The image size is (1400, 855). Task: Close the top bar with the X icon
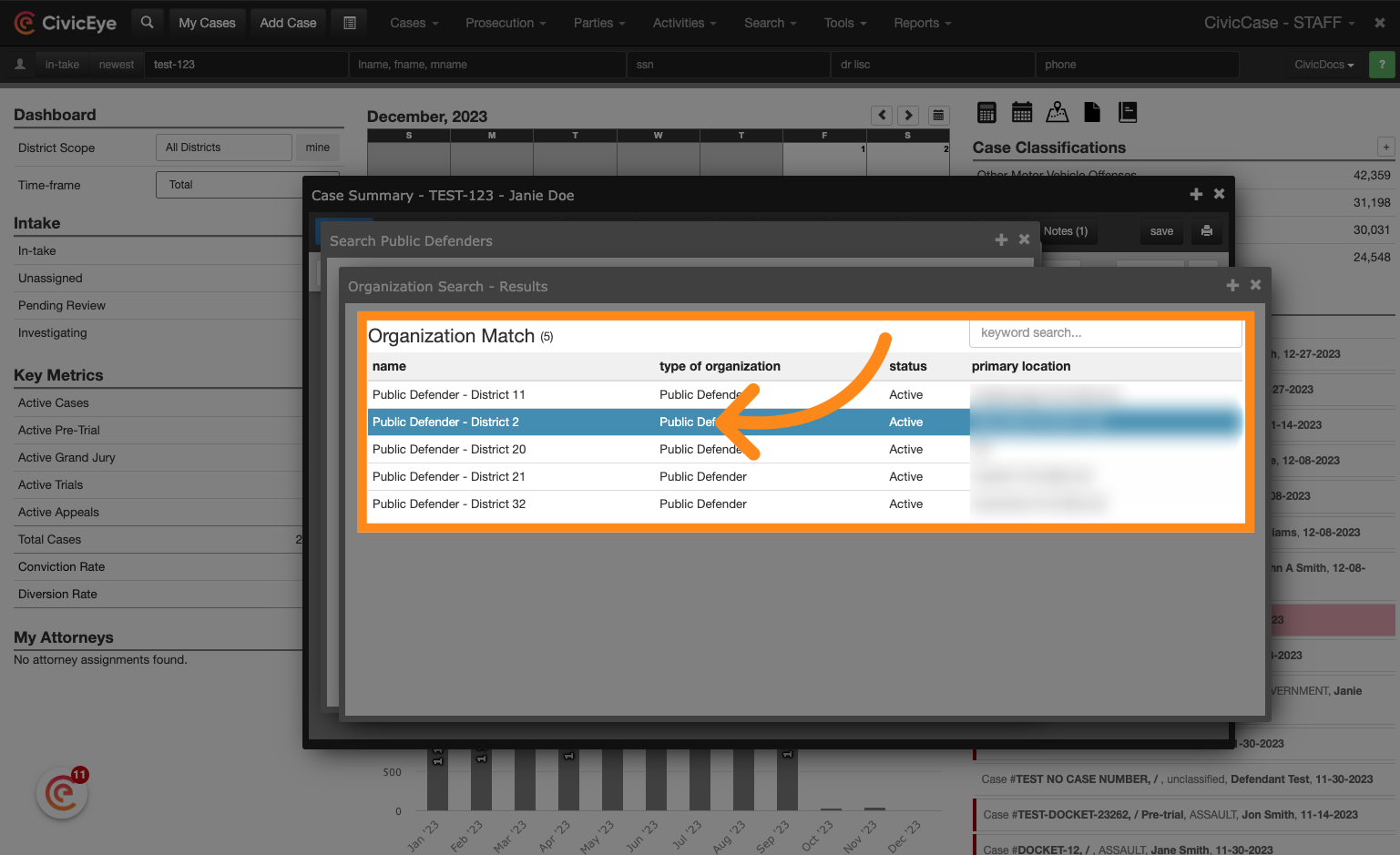1379,23
